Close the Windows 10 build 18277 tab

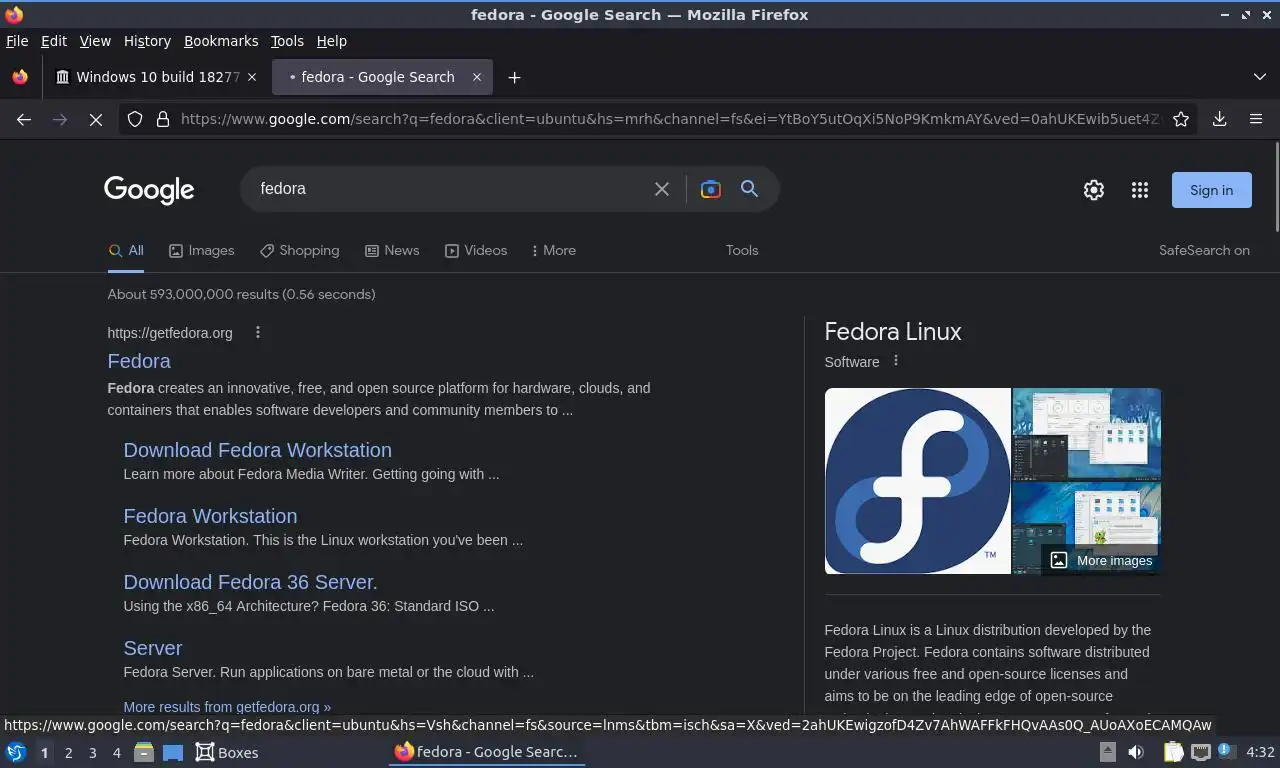click(x=252, y=77)
